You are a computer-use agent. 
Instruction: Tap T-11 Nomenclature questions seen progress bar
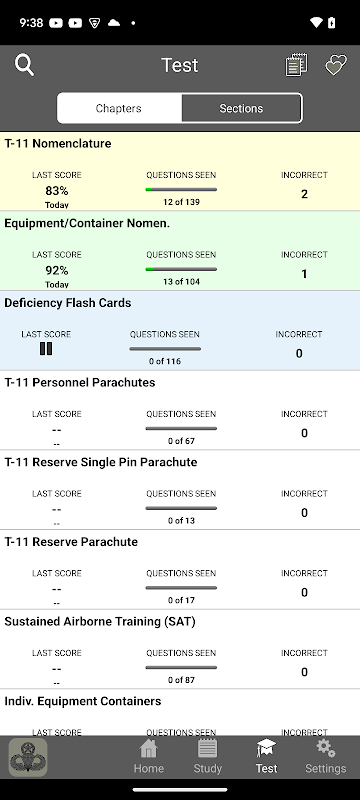tap(181, 189)
